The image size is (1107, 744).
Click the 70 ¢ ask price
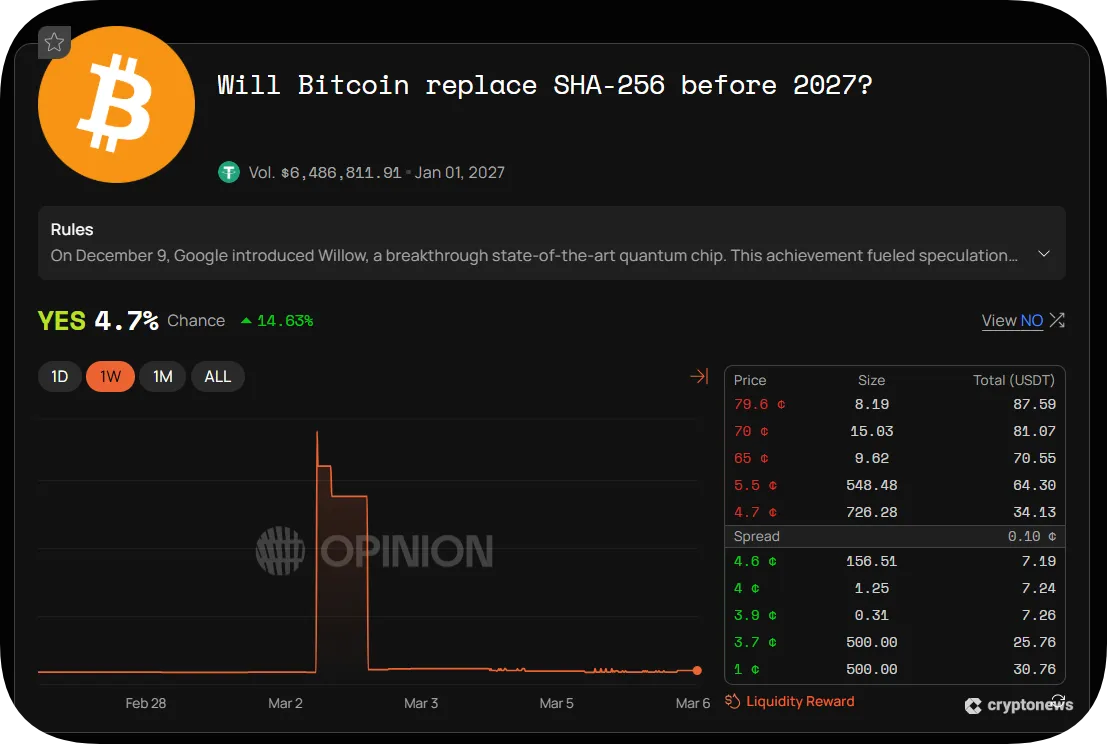pos(751,431)
